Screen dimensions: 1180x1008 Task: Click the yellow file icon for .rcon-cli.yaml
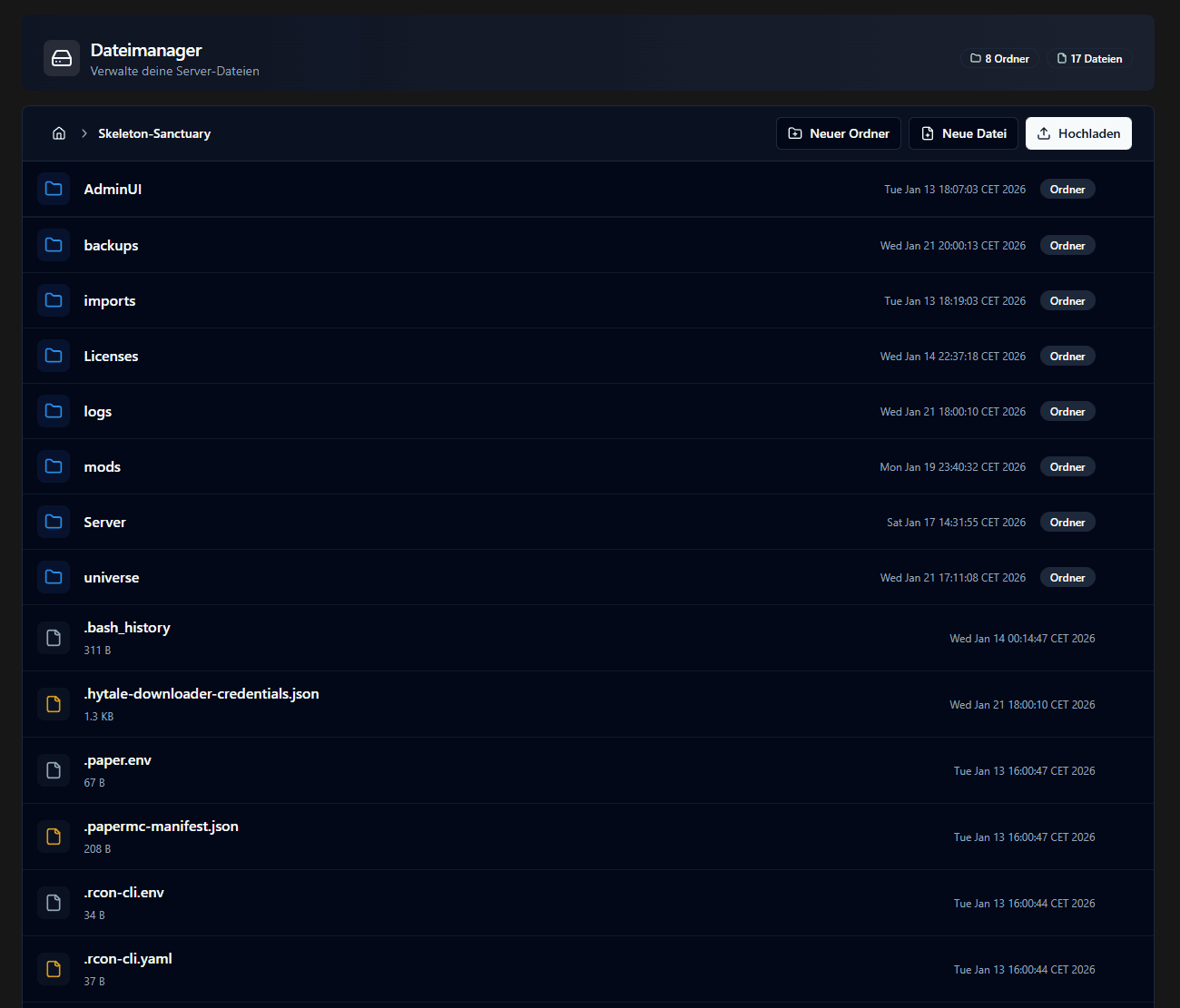click(54, 969)
